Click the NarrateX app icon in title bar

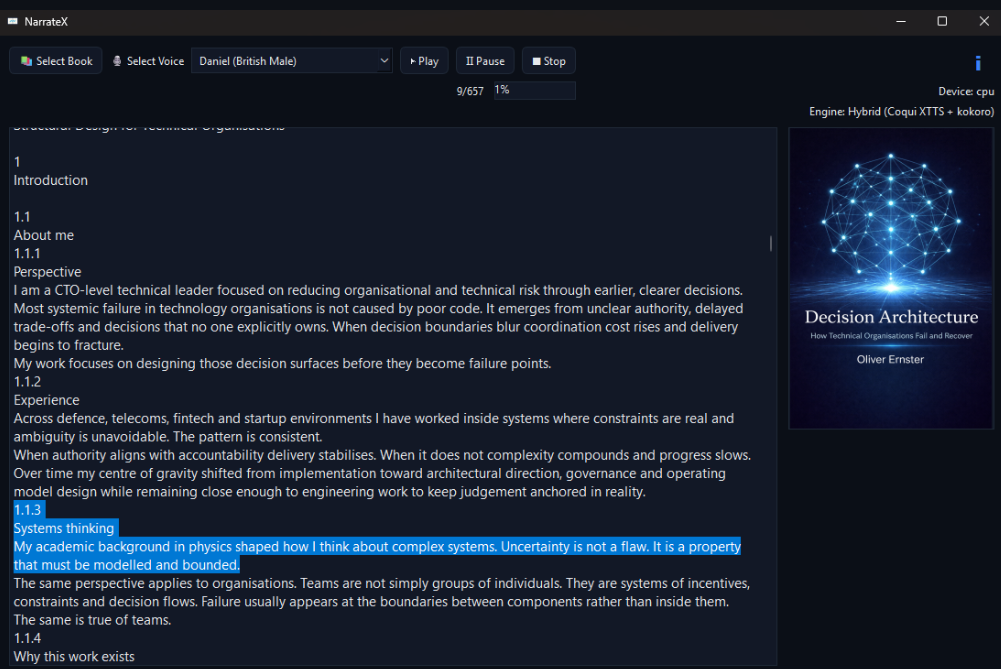click(12, 21)
